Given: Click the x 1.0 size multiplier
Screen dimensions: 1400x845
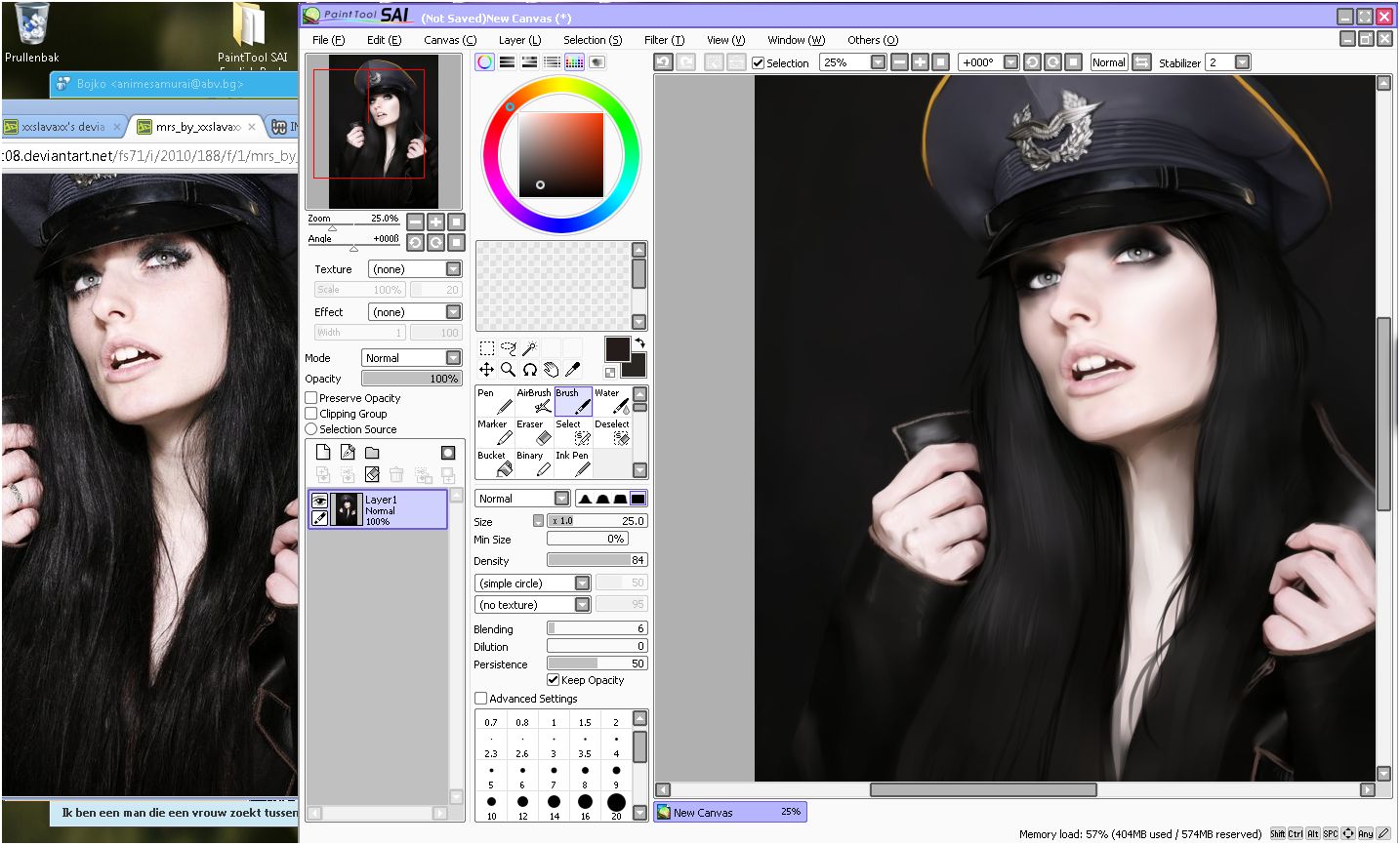Looking at the screenshot, I should click(563, 521).
